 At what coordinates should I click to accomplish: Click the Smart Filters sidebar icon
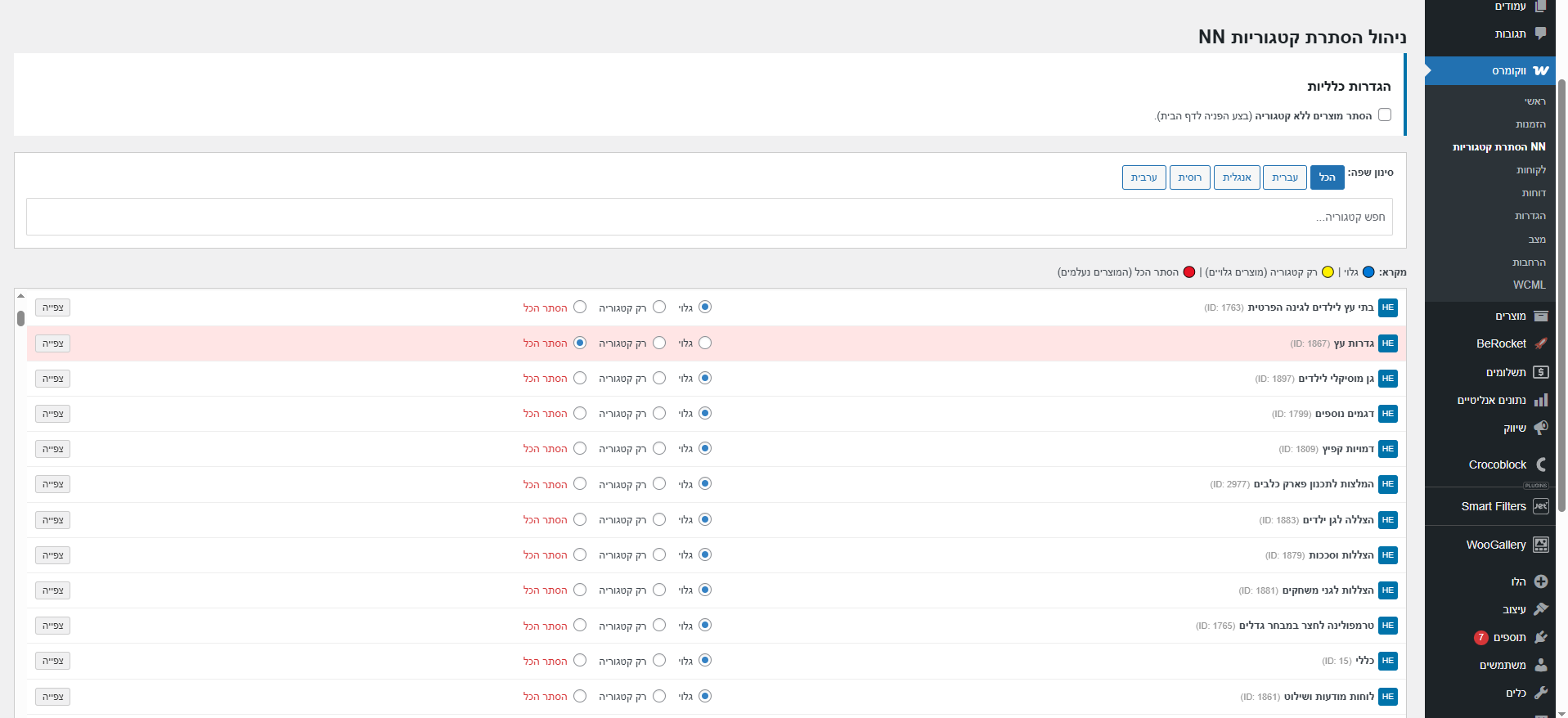pos(1540,506)
